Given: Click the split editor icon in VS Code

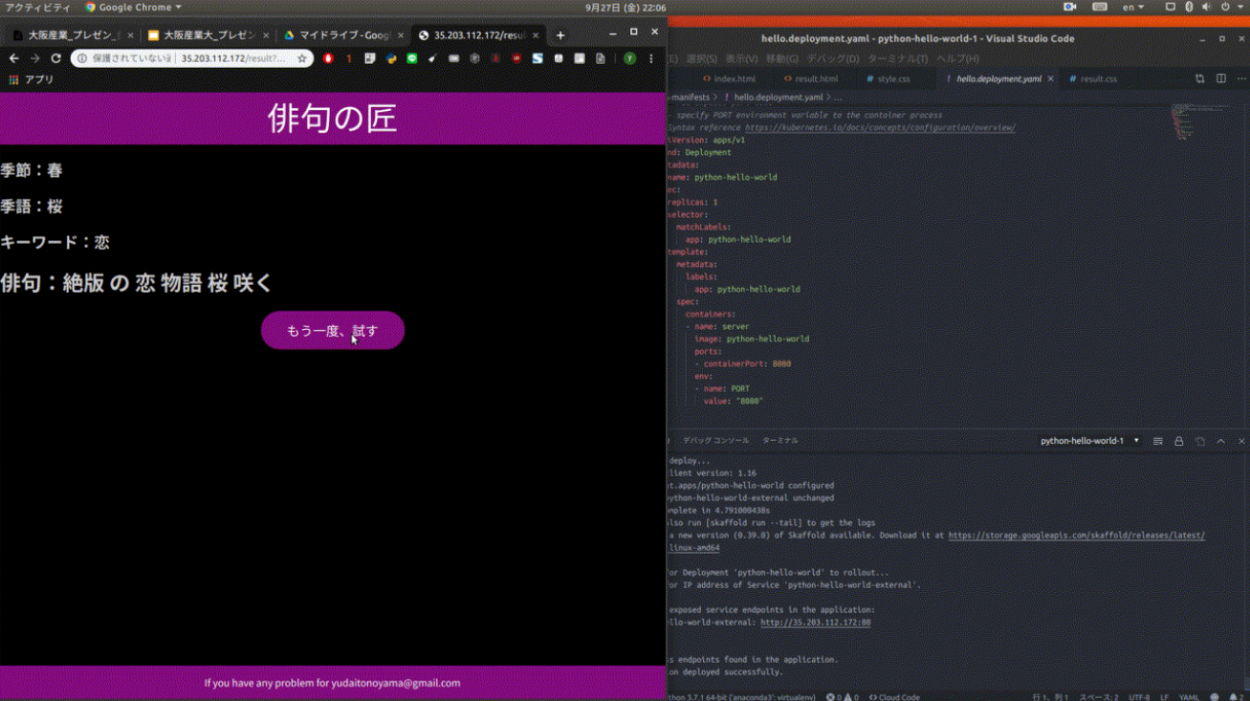Looking at the screenshot, I should [x=1221, y=78].
